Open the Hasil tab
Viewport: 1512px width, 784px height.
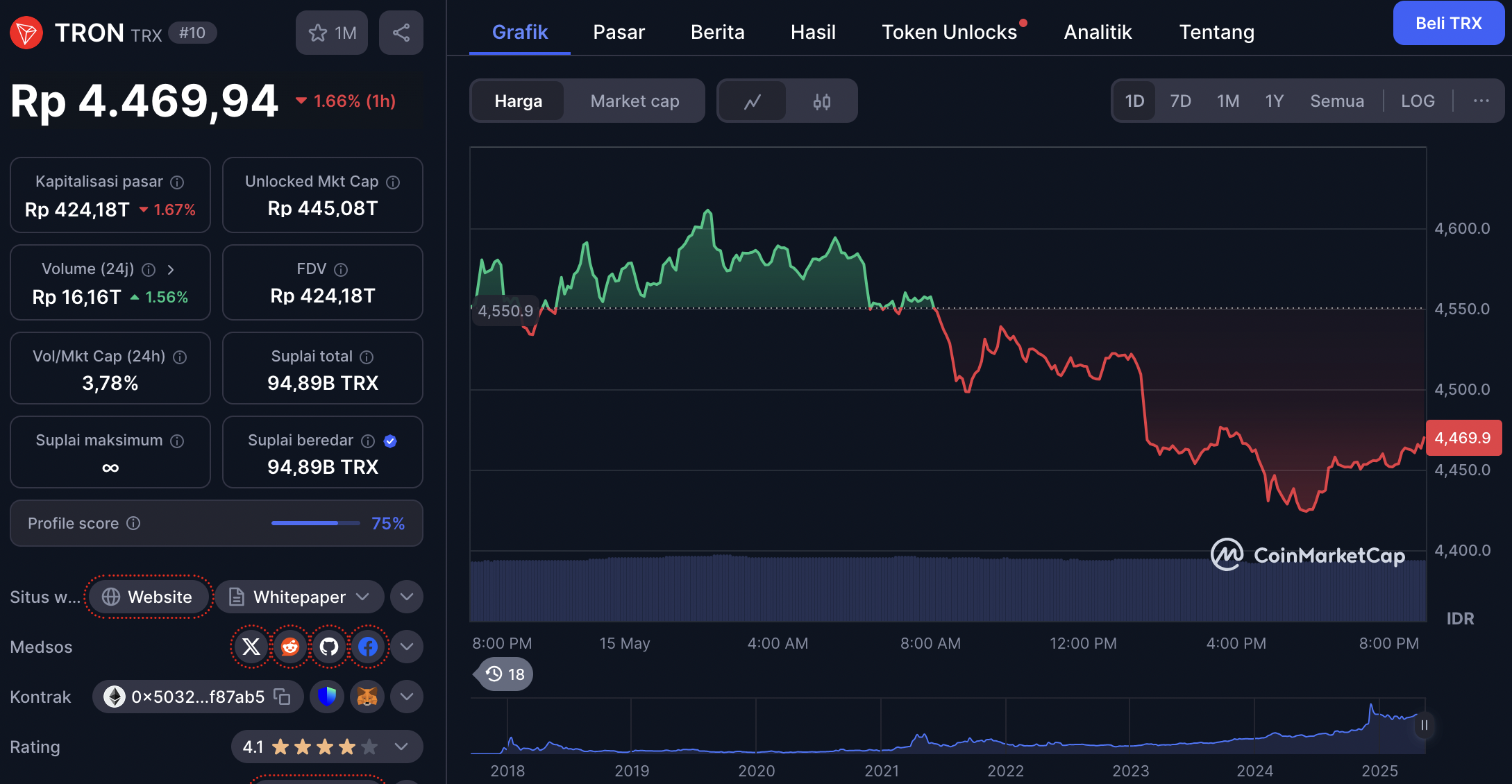pyautogui.click(x=813, y=32)
